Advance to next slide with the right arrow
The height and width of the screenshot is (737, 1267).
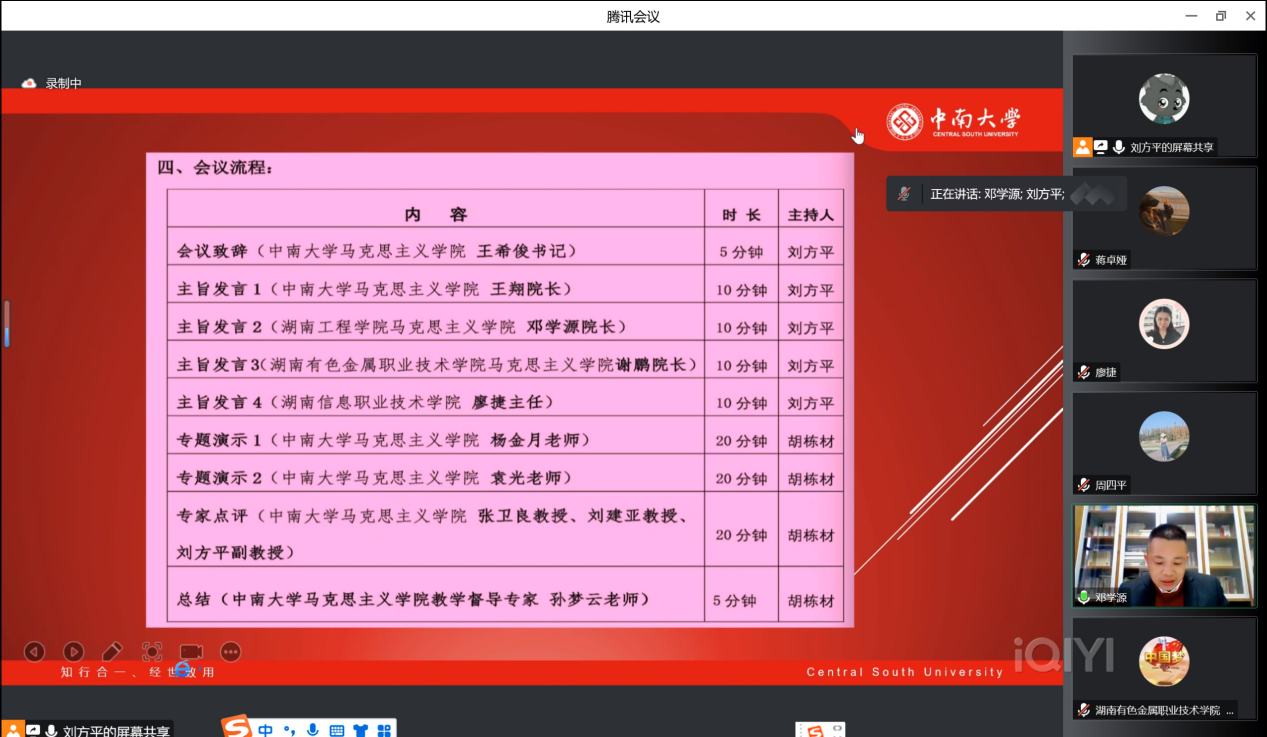[73, 652]
